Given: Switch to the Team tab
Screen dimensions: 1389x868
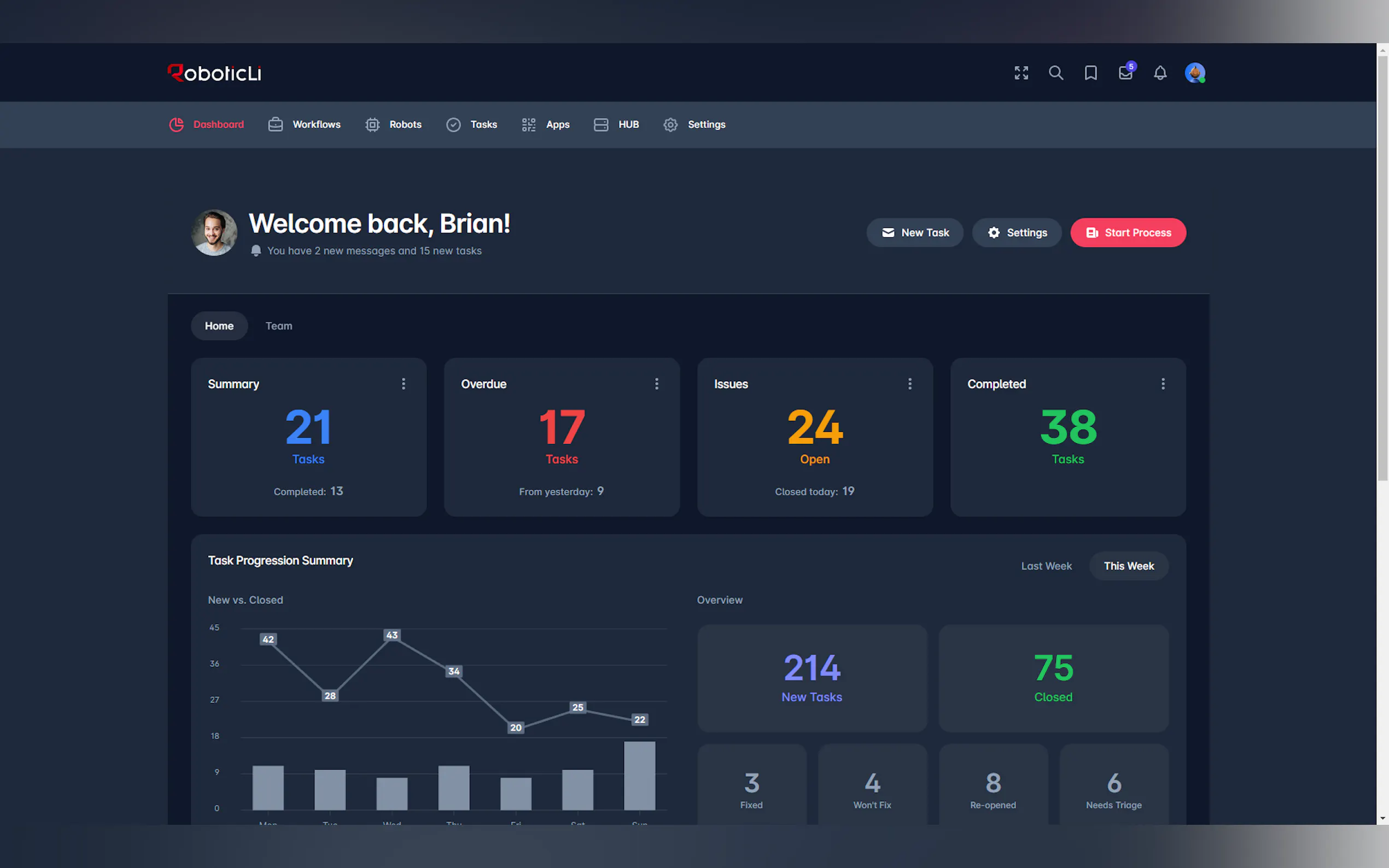Looking at the screenshot, I should point(278,326).
